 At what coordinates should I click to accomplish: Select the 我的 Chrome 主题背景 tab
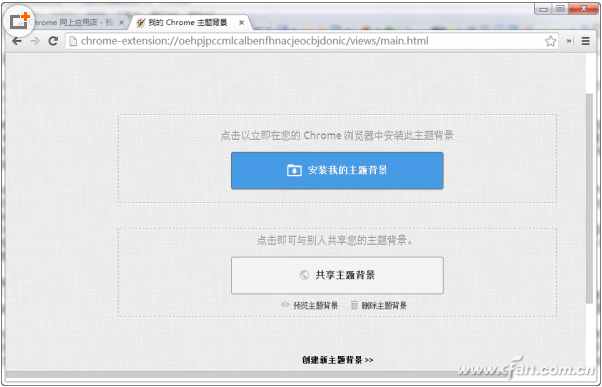coord(188,23)
